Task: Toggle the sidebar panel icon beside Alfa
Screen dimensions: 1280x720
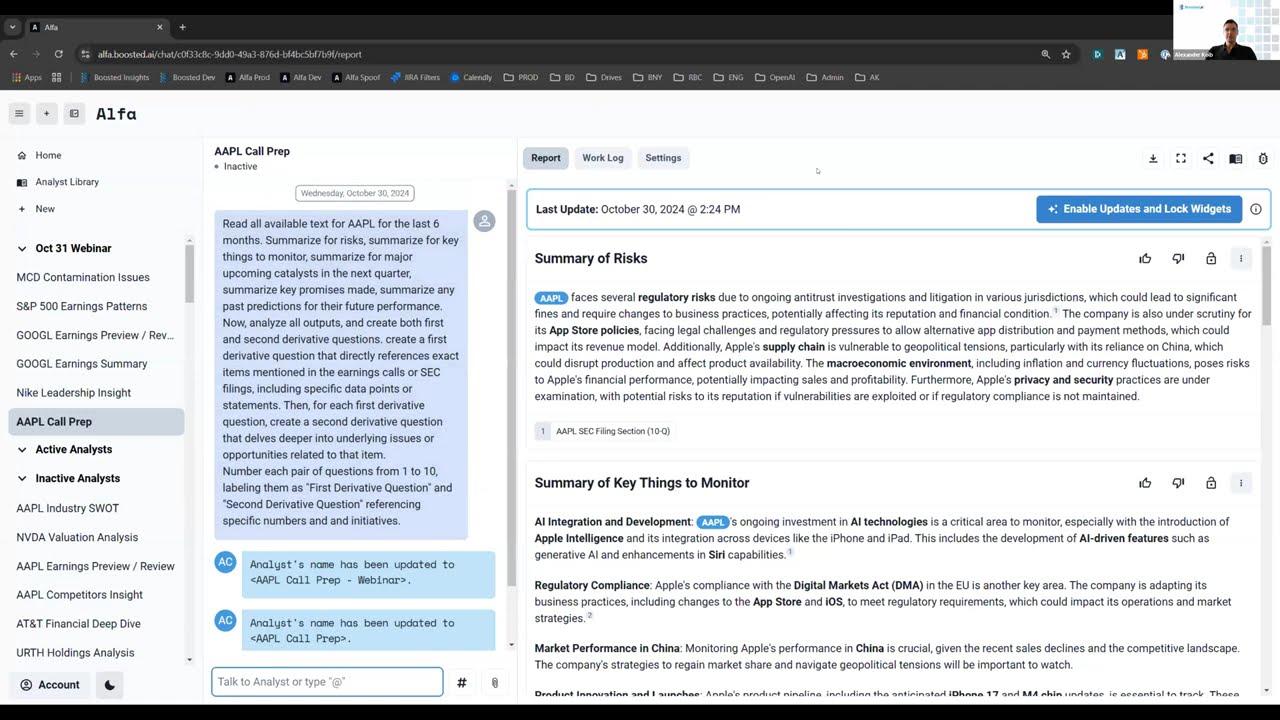Action: tap(74, 114)
